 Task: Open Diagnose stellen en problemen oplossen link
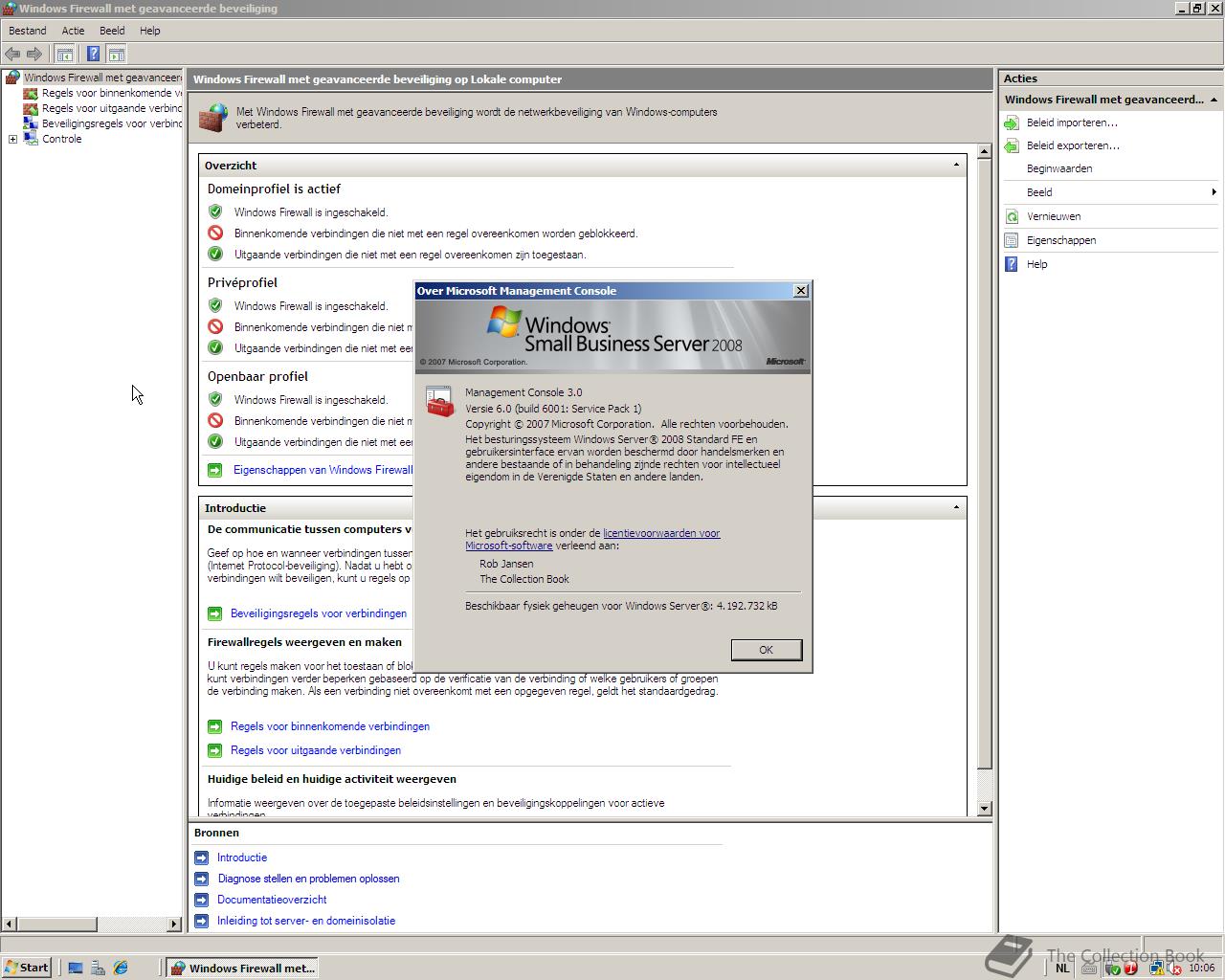tap(308, 879)
